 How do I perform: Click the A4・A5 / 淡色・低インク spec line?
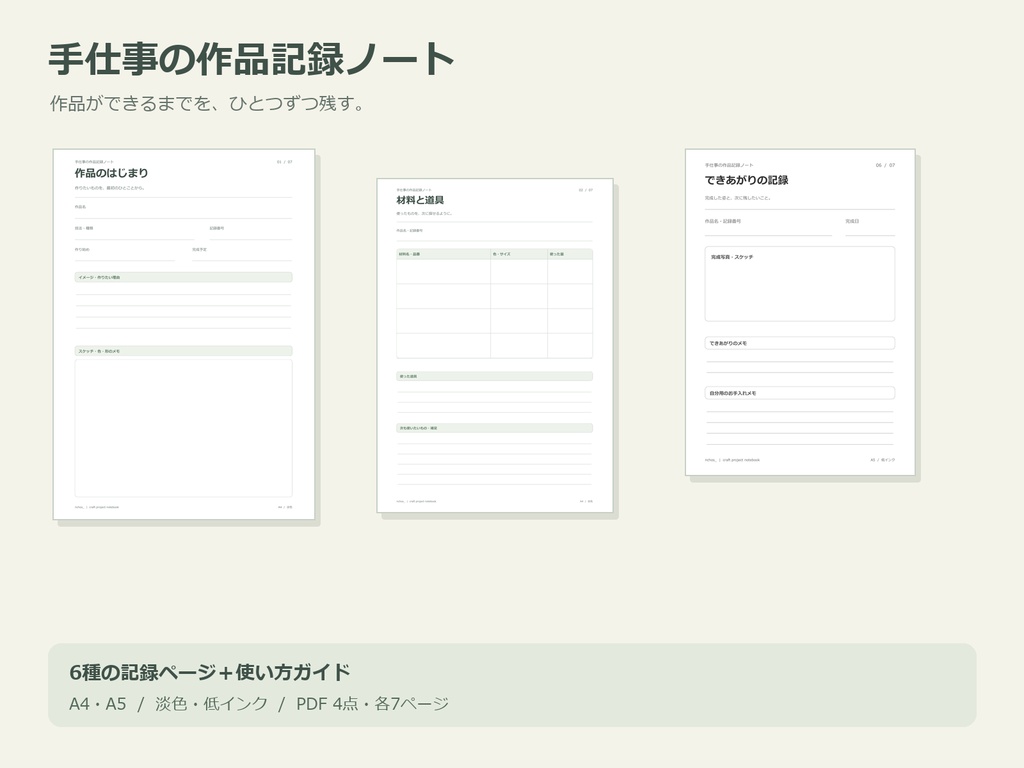tap(259, 704)
